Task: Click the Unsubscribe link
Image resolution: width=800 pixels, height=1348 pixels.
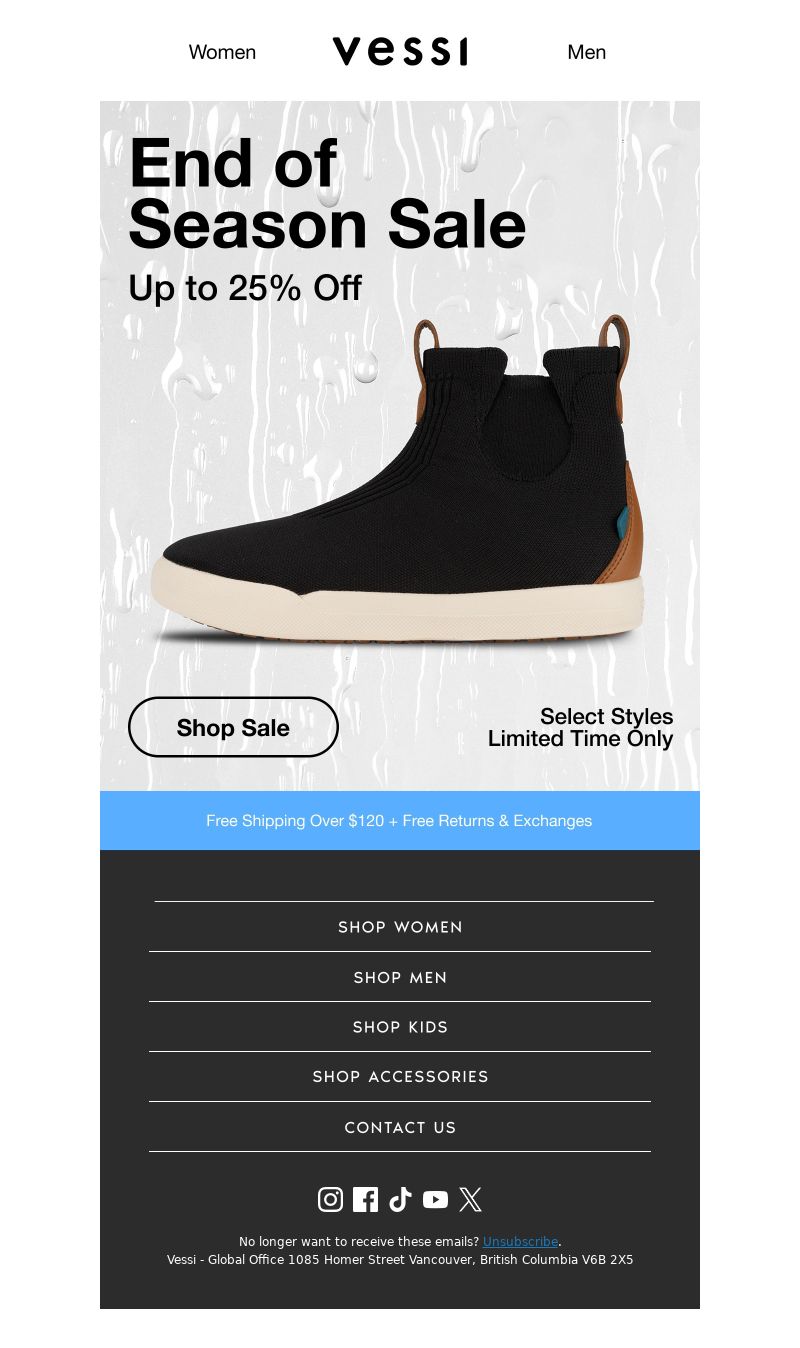Action: (520, 1242)
